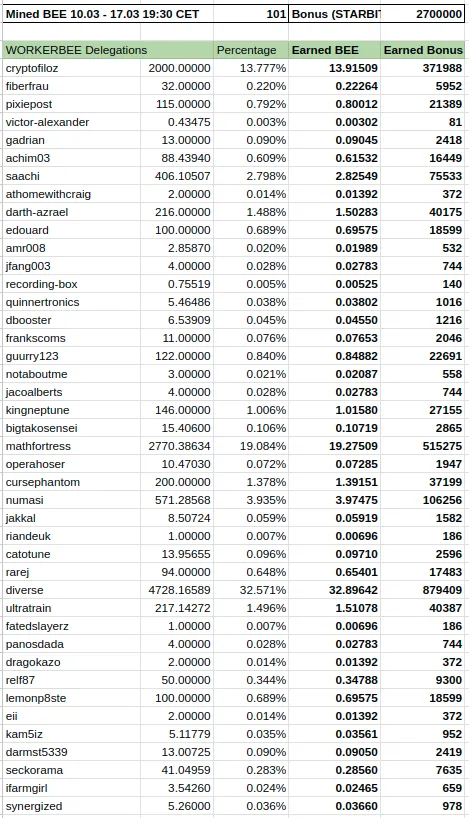This screenshot has width=469, height=818.
Task: Select the Mined BEE date range cell
Action: point(107,14)
